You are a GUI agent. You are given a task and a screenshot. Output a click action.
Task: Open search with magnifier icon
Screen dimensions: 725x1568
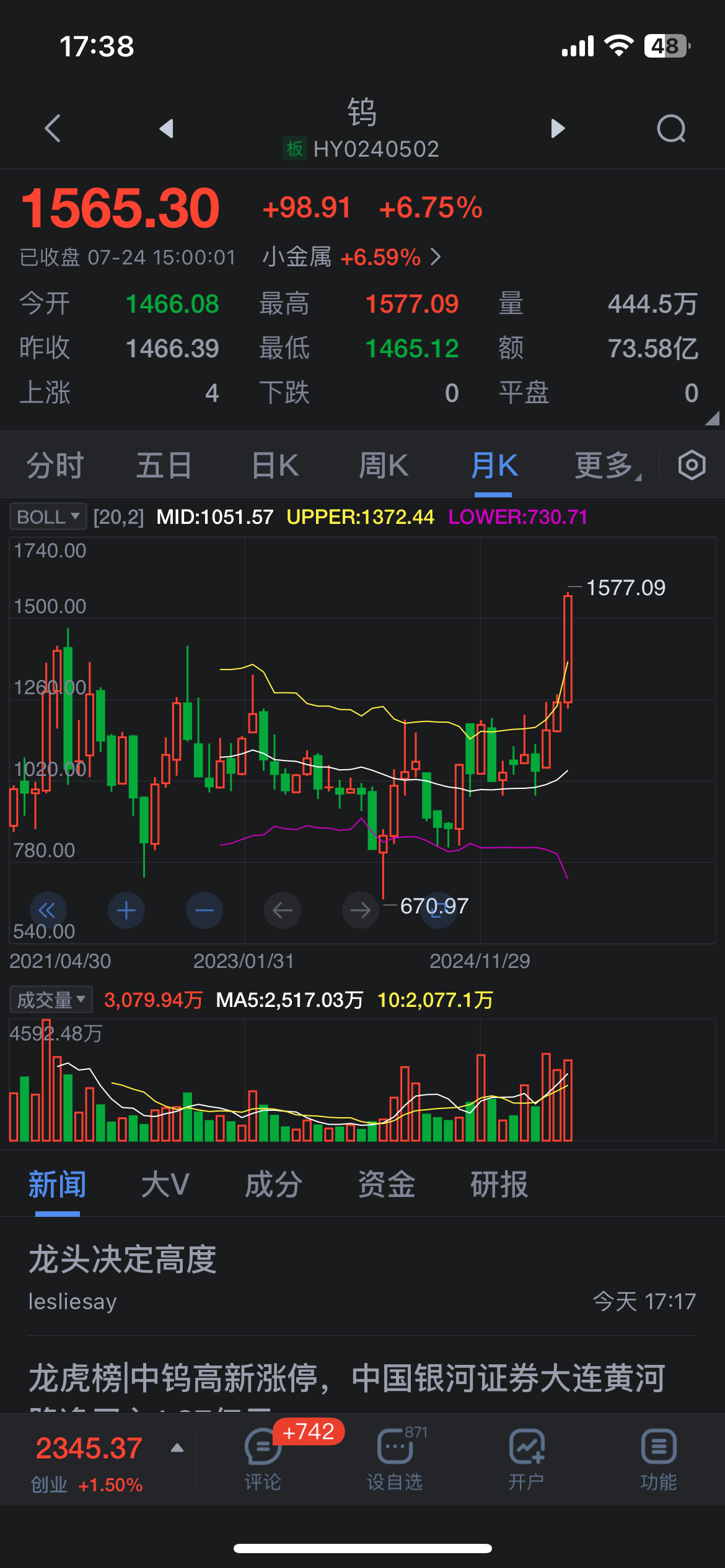pos(671,129)
